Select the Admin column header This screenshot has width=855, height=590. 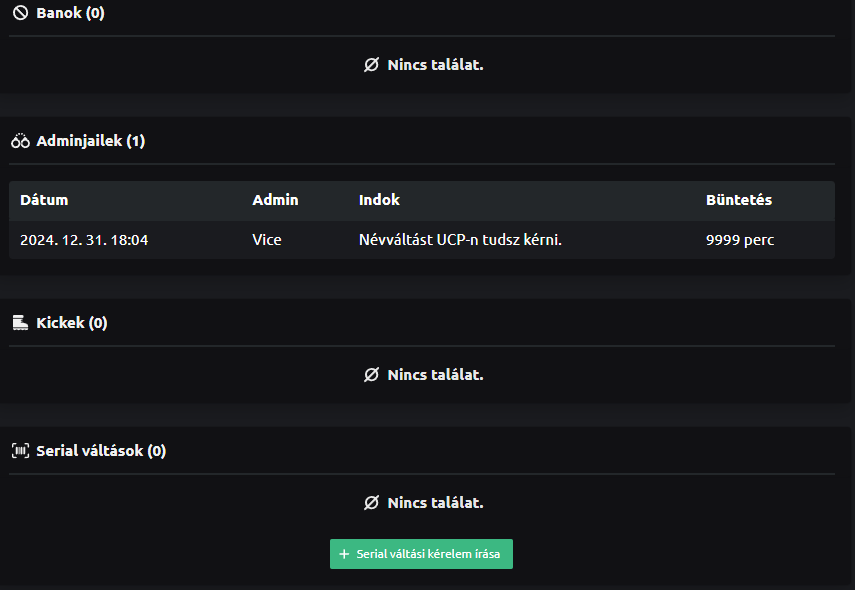click(x=275, y=200)
